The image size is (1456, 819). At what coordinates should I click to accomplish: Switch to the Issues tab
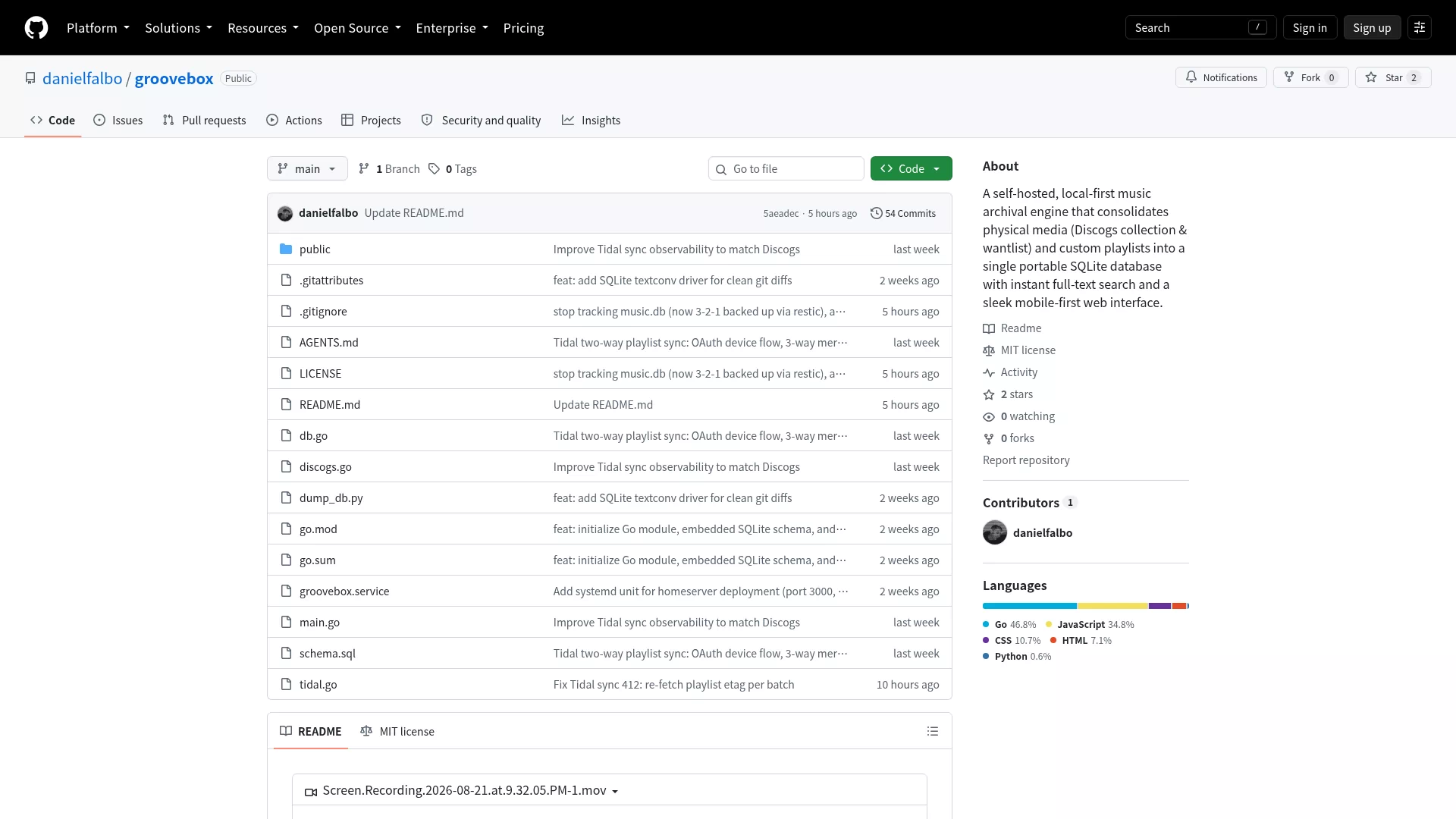pyautogui.click(x=118, y=121)
